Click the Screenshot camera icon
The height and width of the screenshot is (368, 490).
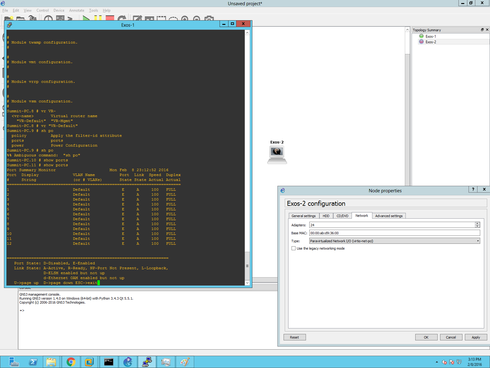209,19
